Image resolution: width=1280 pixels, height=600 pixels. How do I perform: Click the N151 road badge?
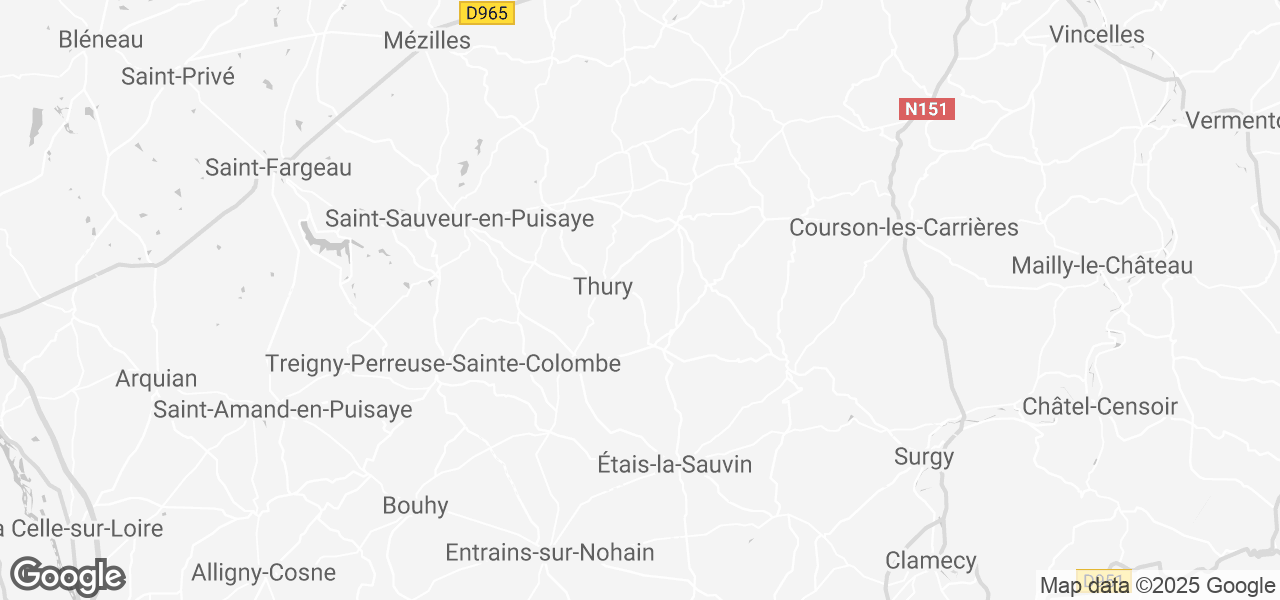927,109
